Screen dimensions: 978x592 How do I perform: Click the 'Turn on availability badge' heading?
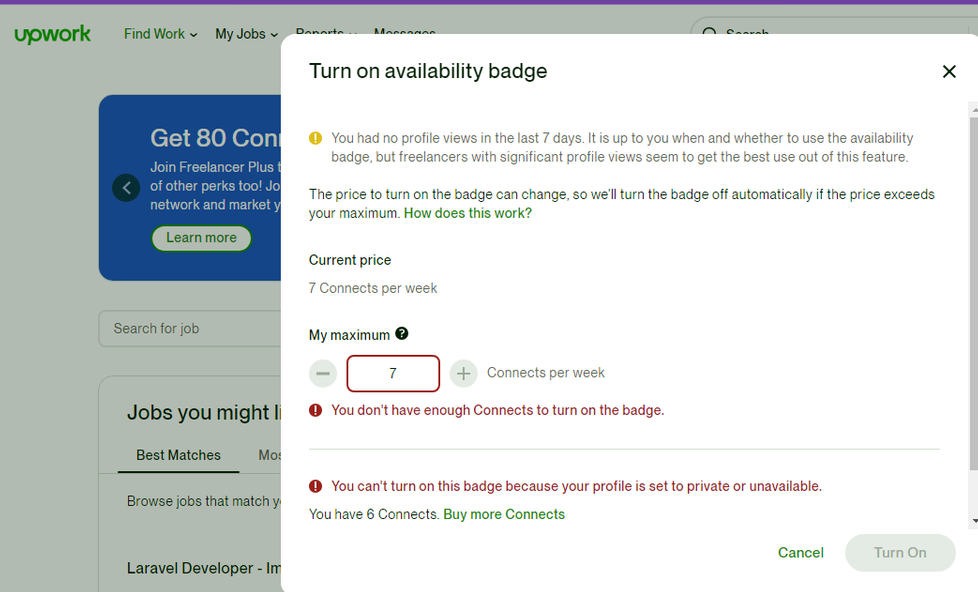click(428, 71)
